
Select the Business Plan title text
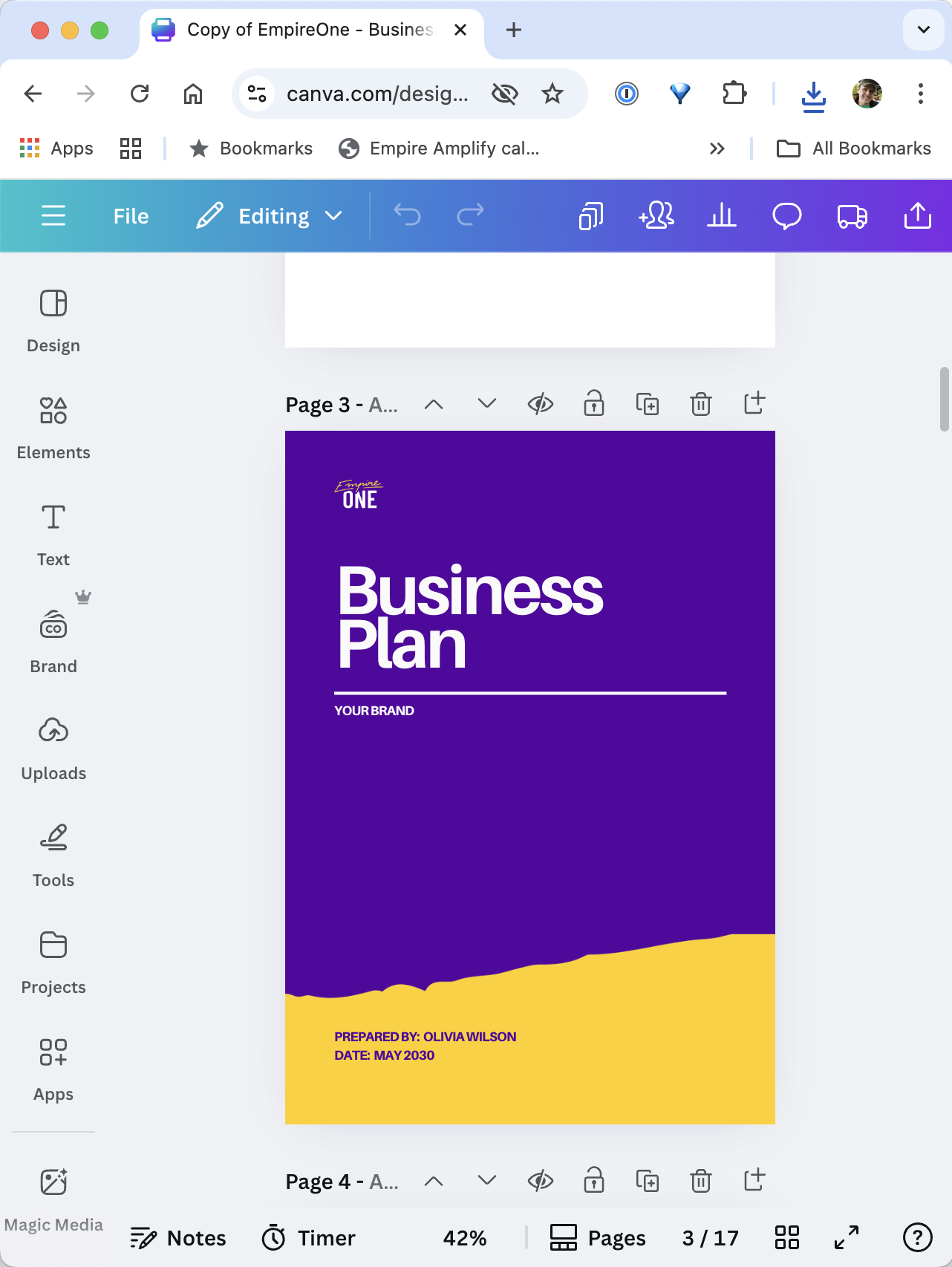coord(471,618)
